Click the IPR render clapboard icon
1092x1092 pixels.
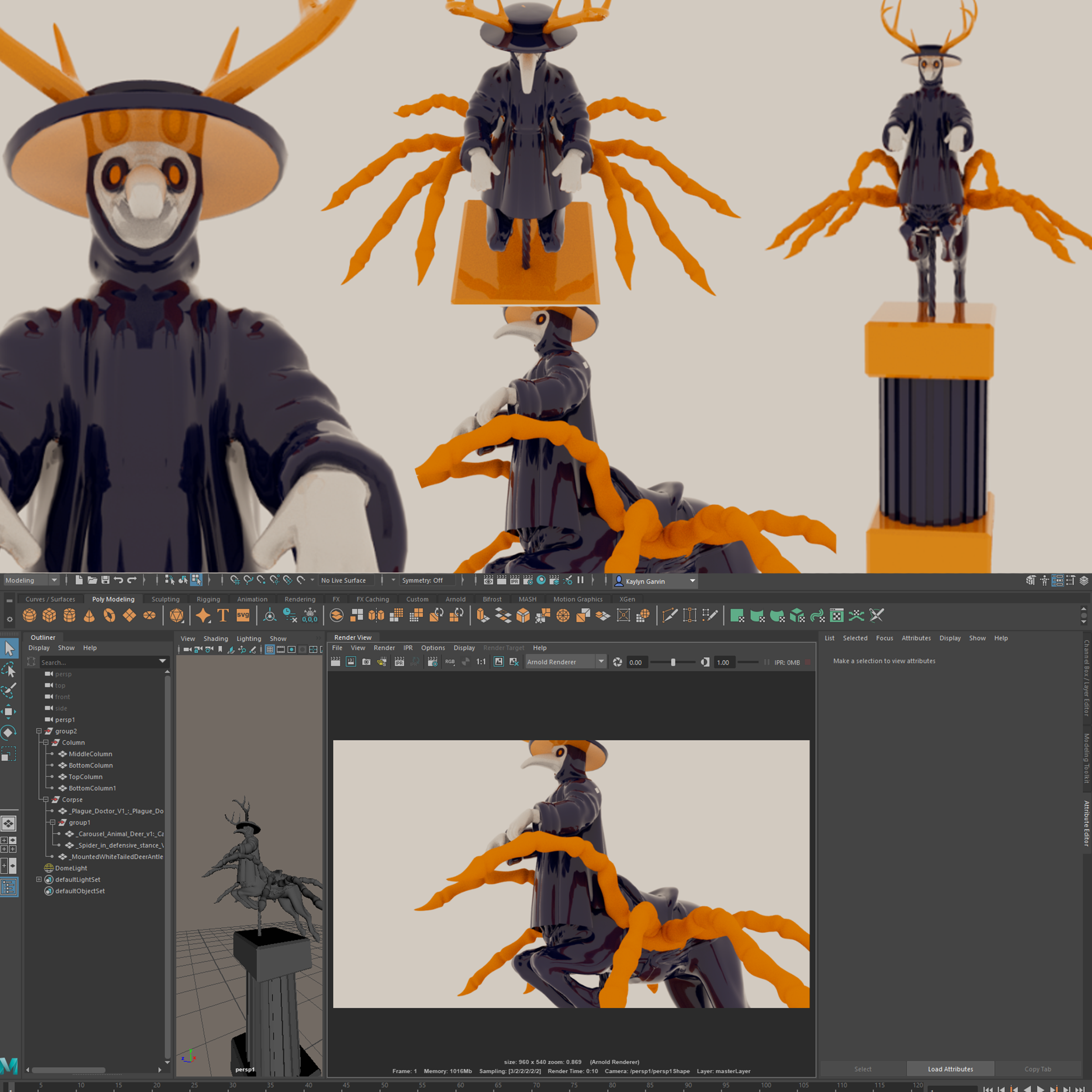click(x=399, y=662)
